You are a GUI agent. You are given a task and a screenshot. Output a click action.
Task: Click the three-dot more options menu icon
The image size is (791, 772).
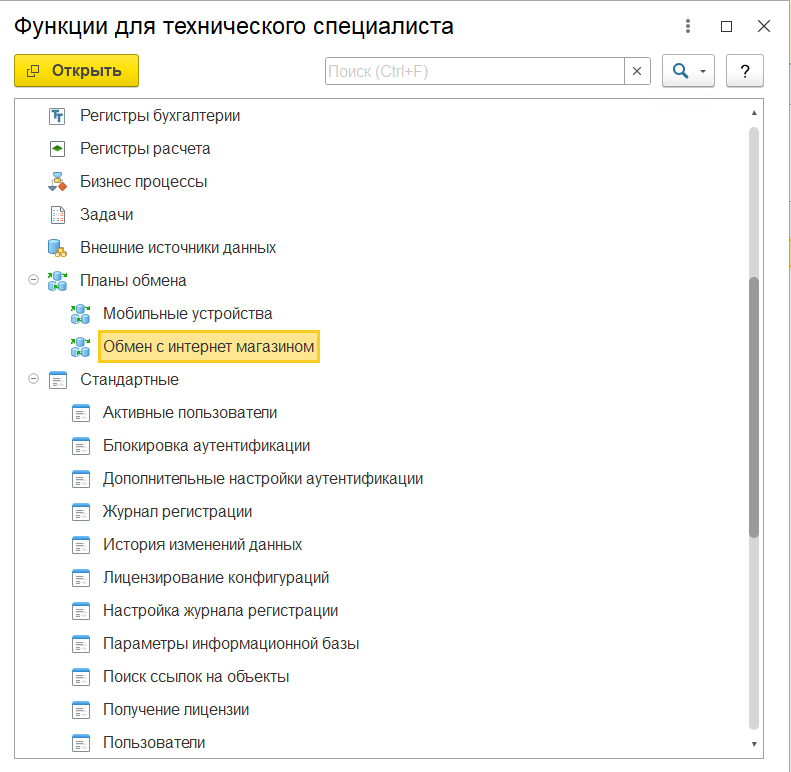pos(688,27)
